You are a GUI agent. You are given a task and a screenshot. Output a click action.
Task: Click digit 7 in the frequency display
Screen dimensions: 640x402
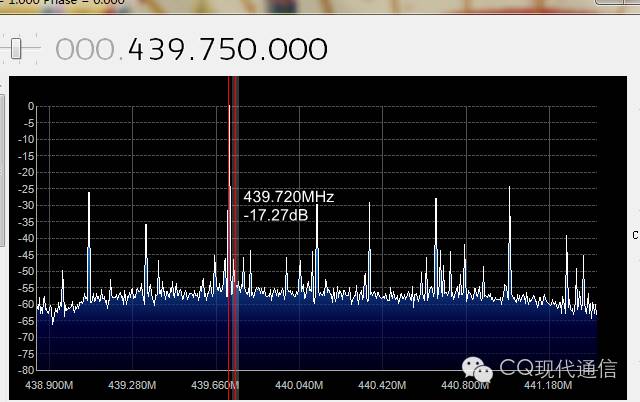click(x=208, y=49)
